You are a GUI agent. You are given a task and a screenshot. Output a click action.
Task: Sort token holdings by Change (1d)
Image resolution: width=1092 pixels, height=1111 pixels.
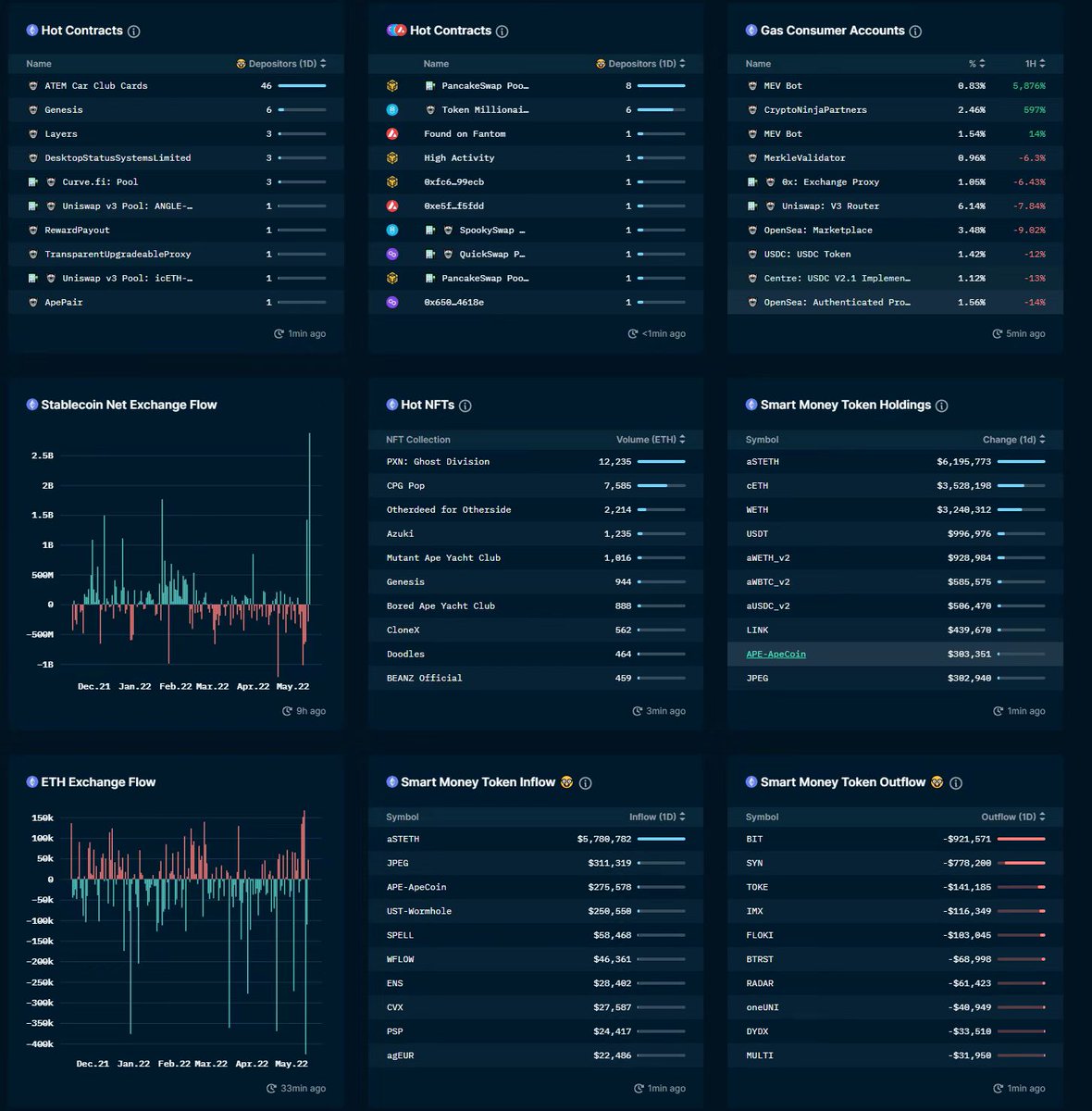(x=1013, y=440)
